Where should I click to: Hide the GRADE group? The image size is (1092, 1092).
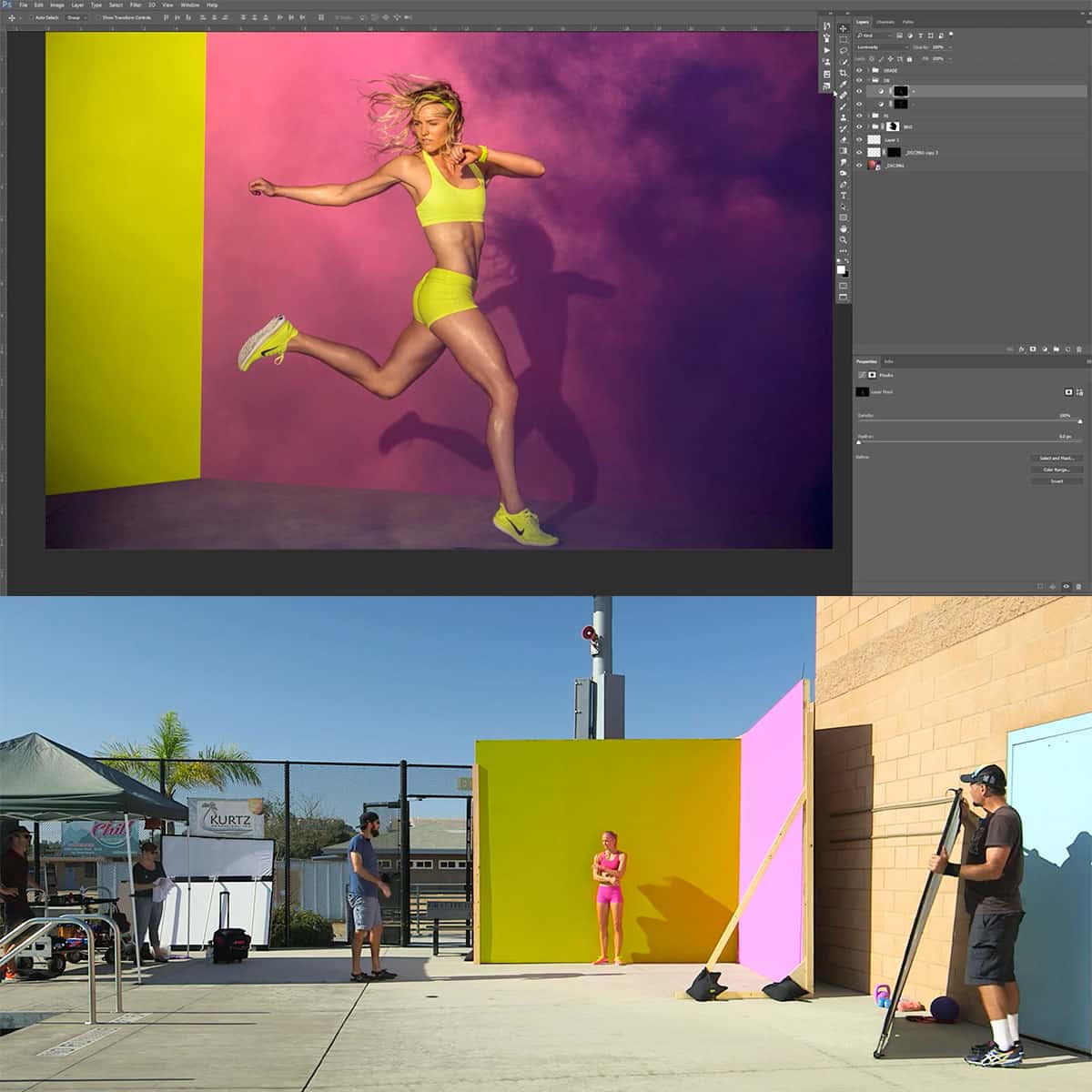859,70
